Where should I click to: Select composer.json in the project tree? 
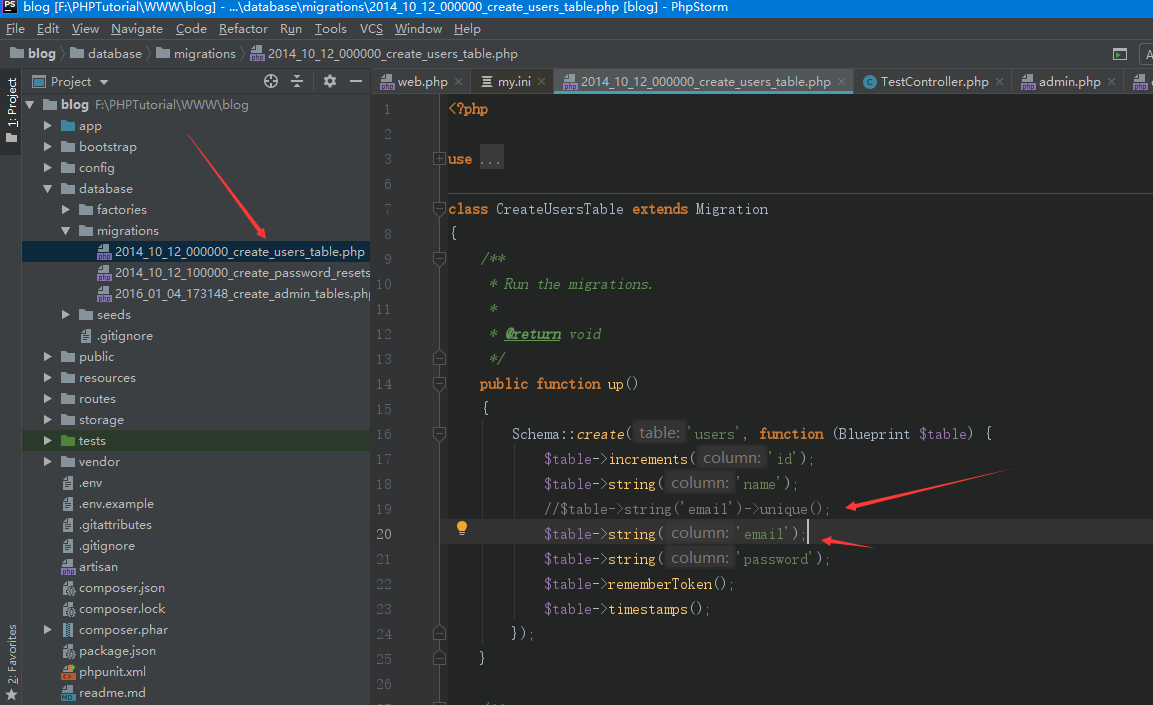tap(122, 588)
